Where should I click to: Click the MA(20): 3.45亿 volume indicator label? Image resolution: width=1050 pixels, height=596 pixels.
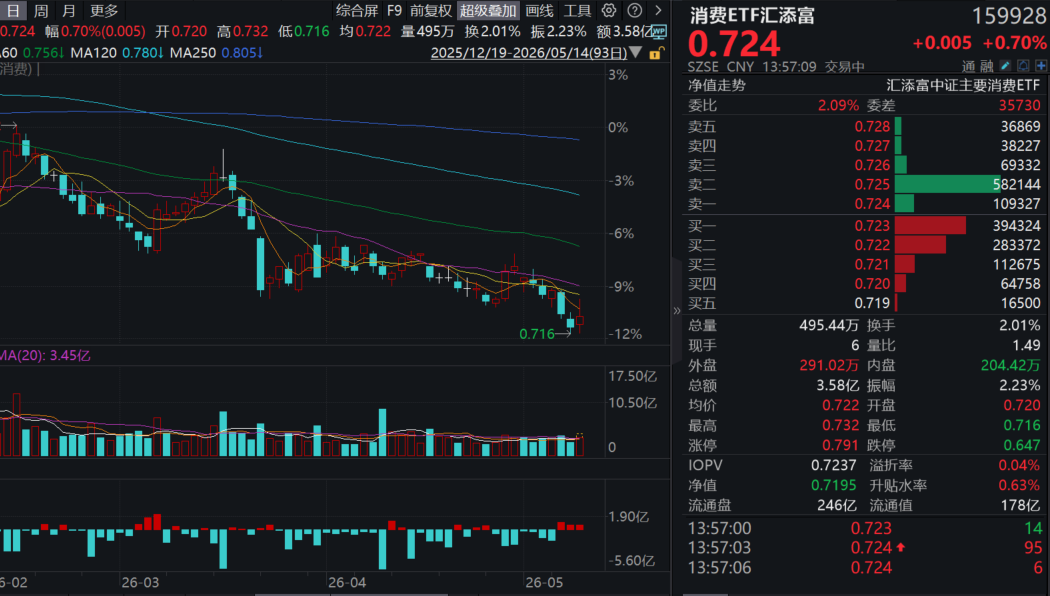[45, 356]
